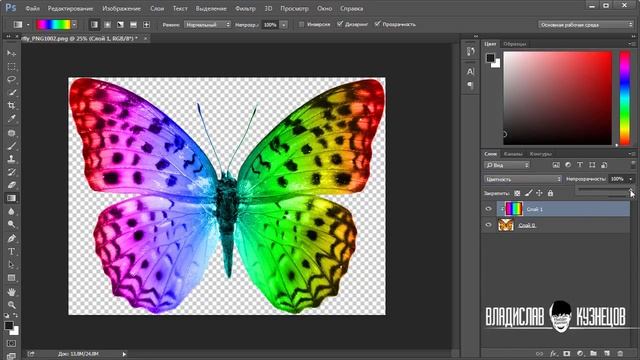Delete the selected layer trash icon
640x360 pixels.
[620, 353]
